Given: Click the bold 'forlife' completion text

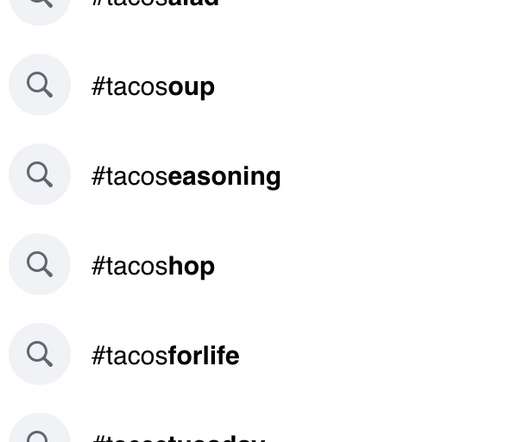Looking at the screenshot, I should pos(204,356).
